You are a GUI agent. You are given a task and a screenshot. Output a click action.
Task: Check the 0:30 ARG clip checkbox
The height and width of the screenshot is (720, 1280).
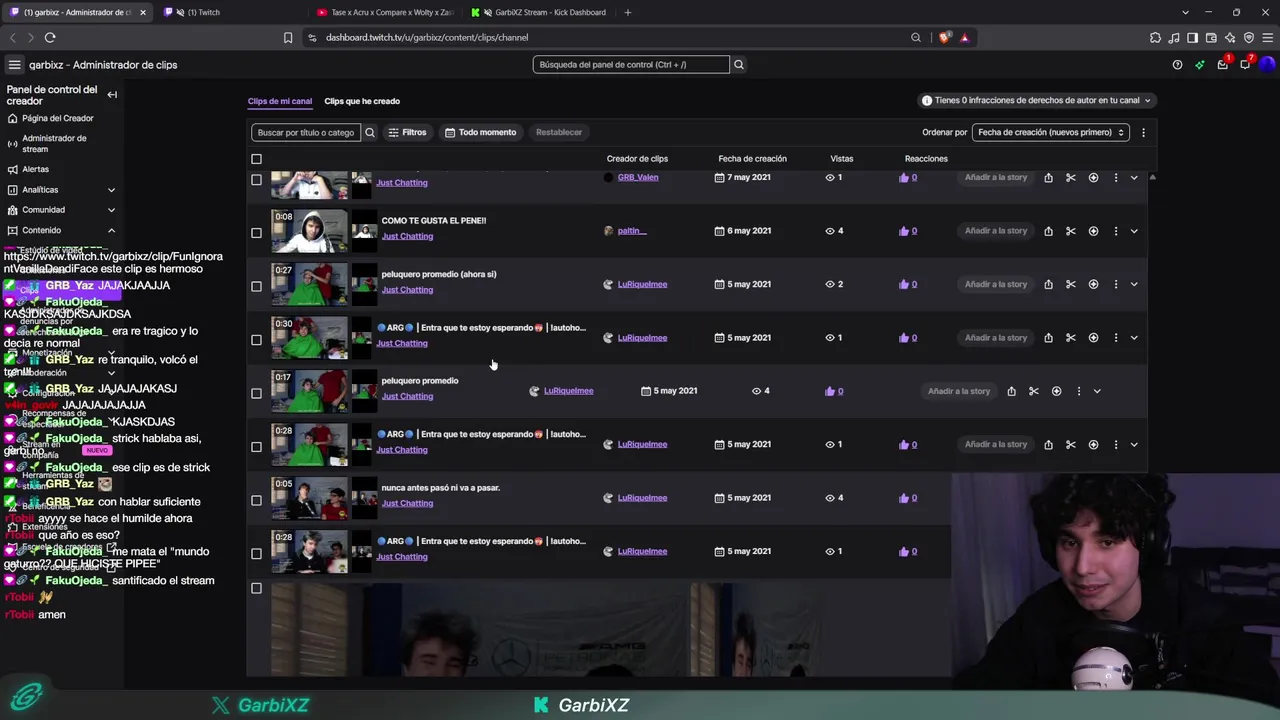click(256, 340)
